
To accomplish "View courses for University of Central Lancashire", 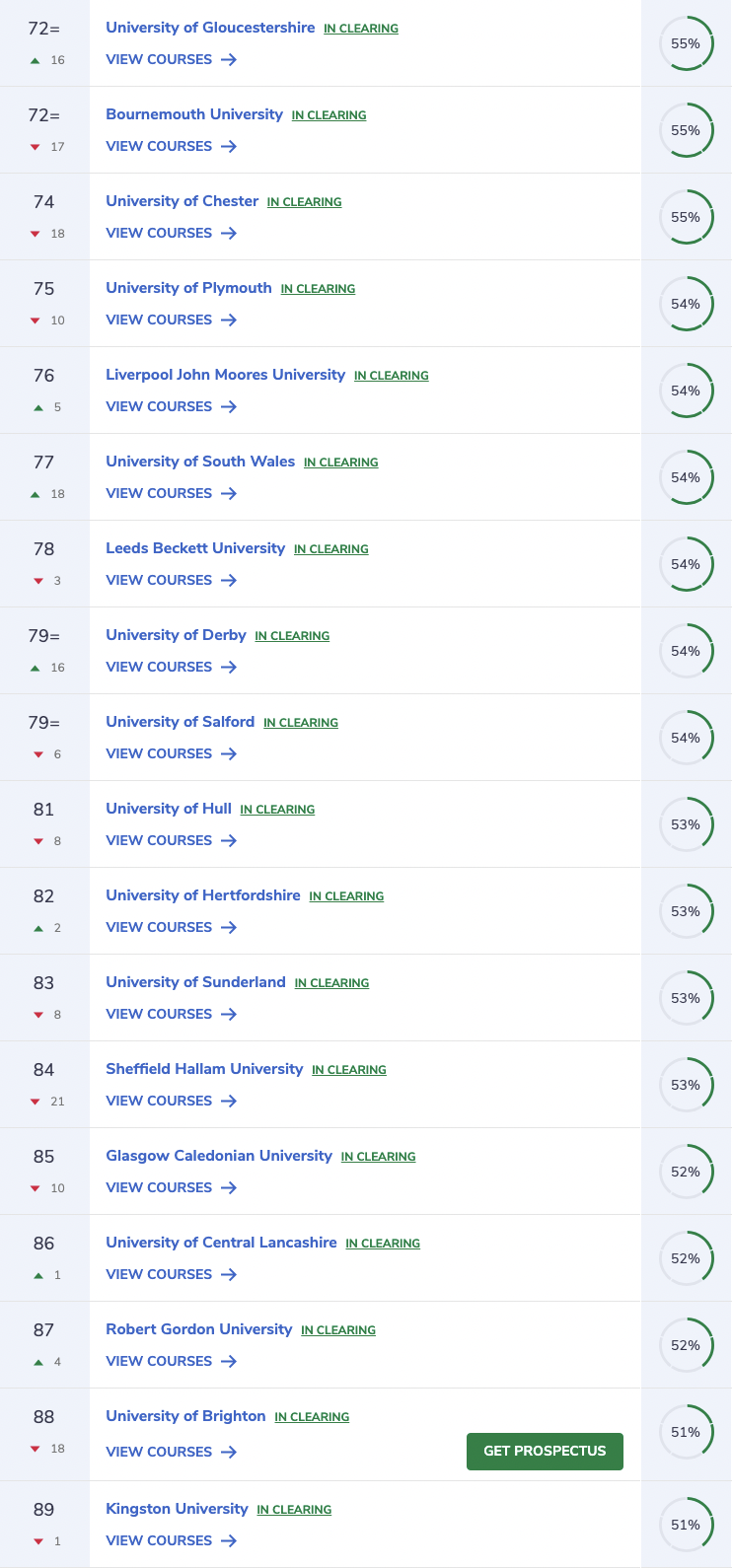I will point(159,1274).
